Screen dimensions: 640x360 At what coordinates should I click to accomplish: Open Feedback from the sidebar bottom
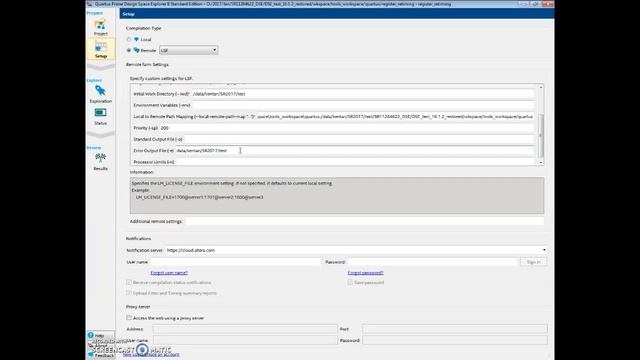click(x=101, y=355)
